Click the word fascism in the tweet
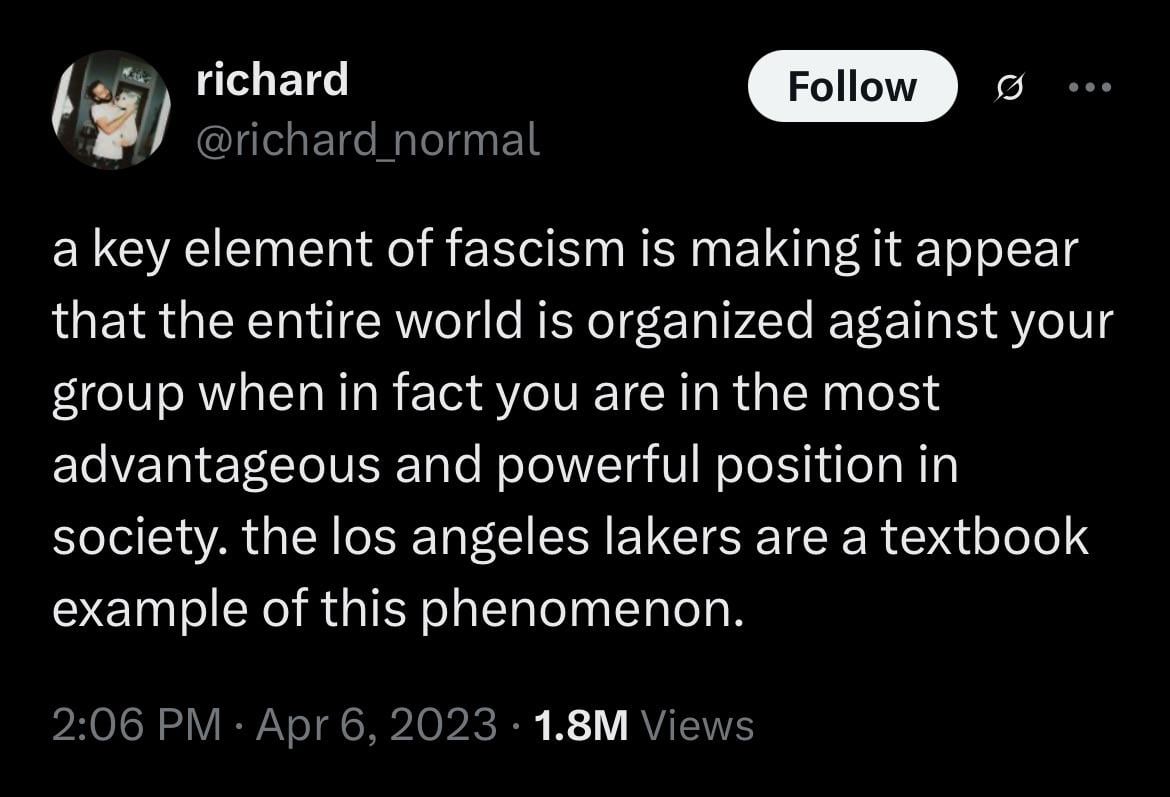 pos(535,249)
